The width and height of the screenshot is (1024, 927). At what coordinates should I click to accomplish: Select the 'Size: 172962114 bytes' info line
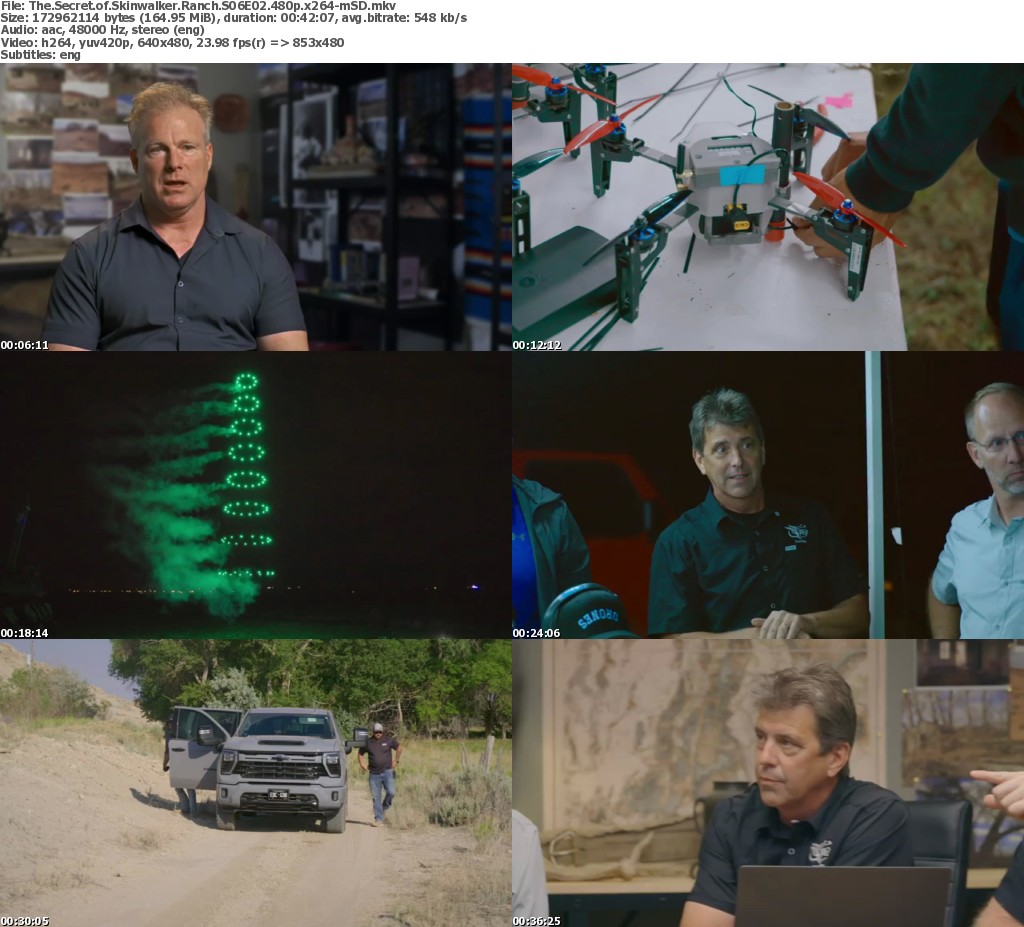tap(234, 18)
